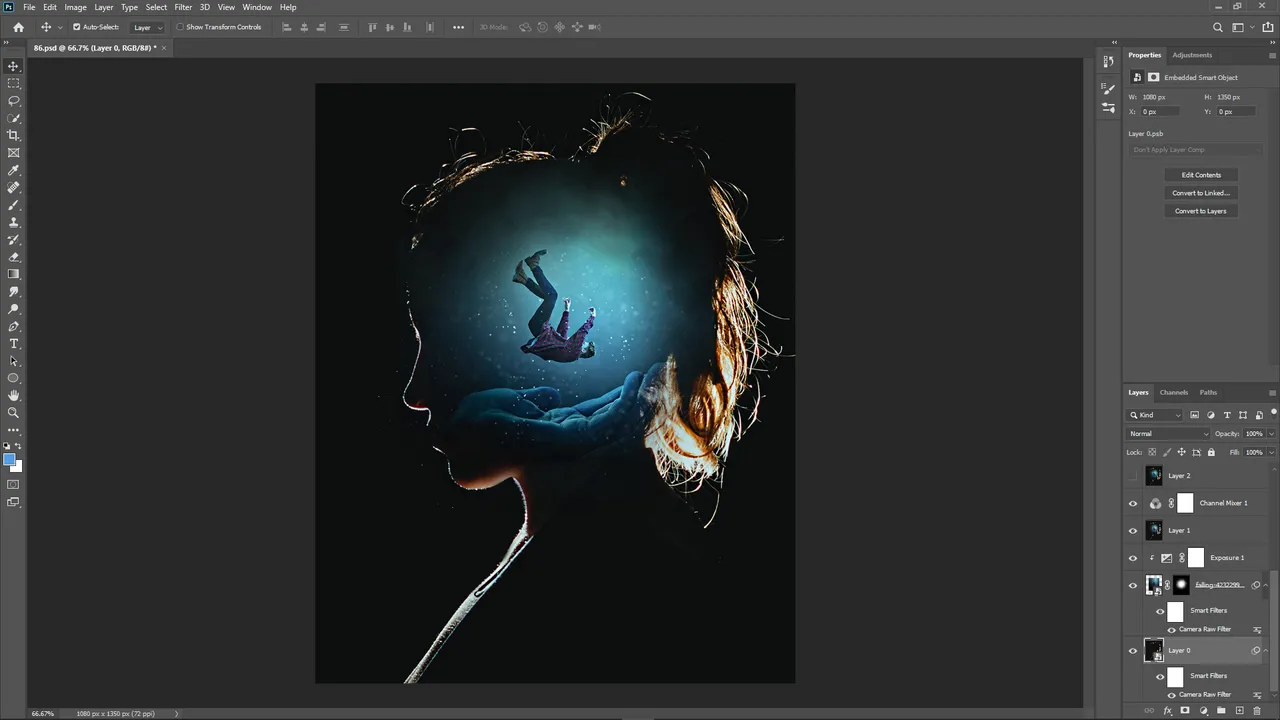This screenshot has height=720, width=1280.
Task: Add layer style with fx icon
Action: coord(1167,711)
